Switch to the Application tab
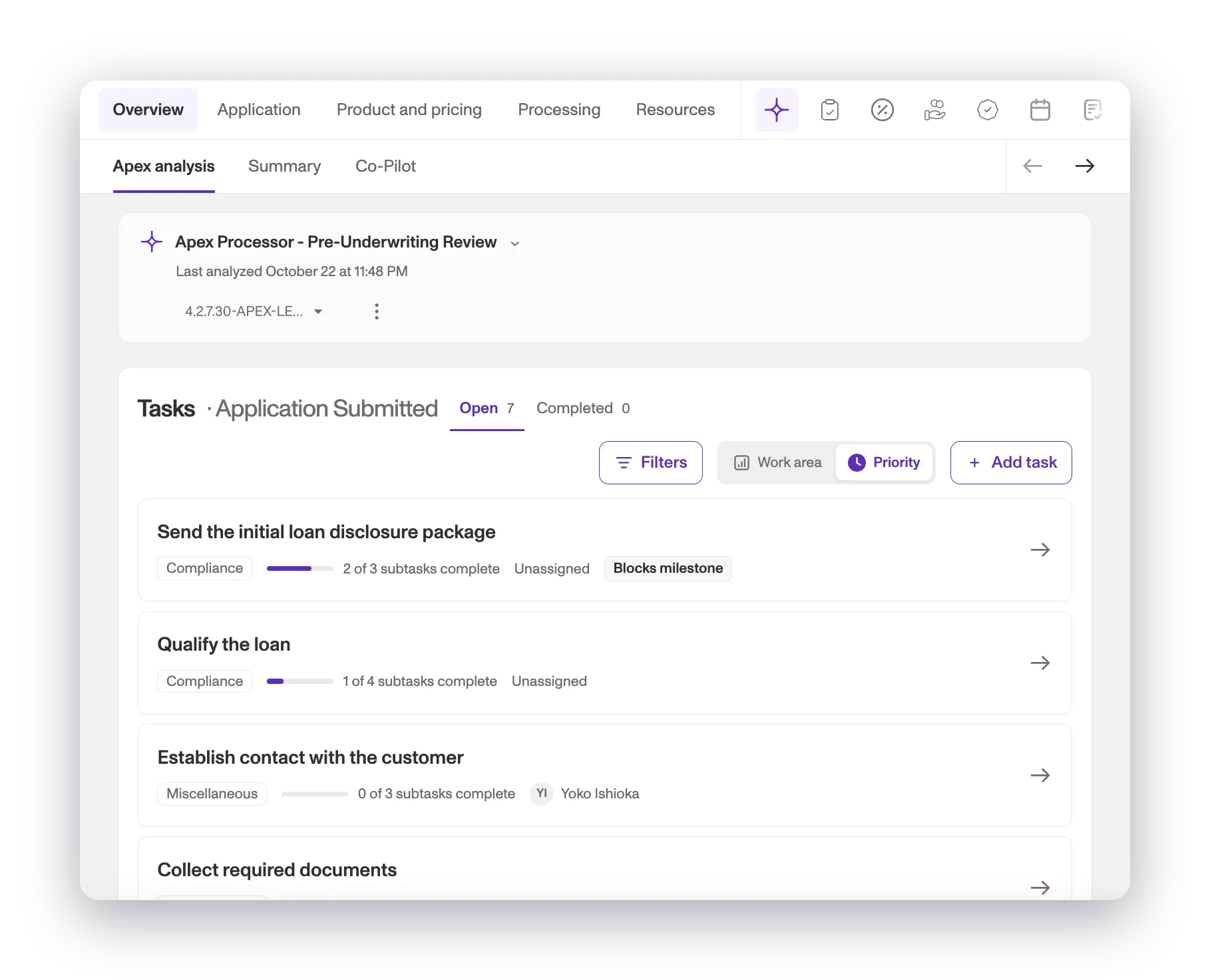Viewport: 1210px width, 980px height. click(259, 110)
